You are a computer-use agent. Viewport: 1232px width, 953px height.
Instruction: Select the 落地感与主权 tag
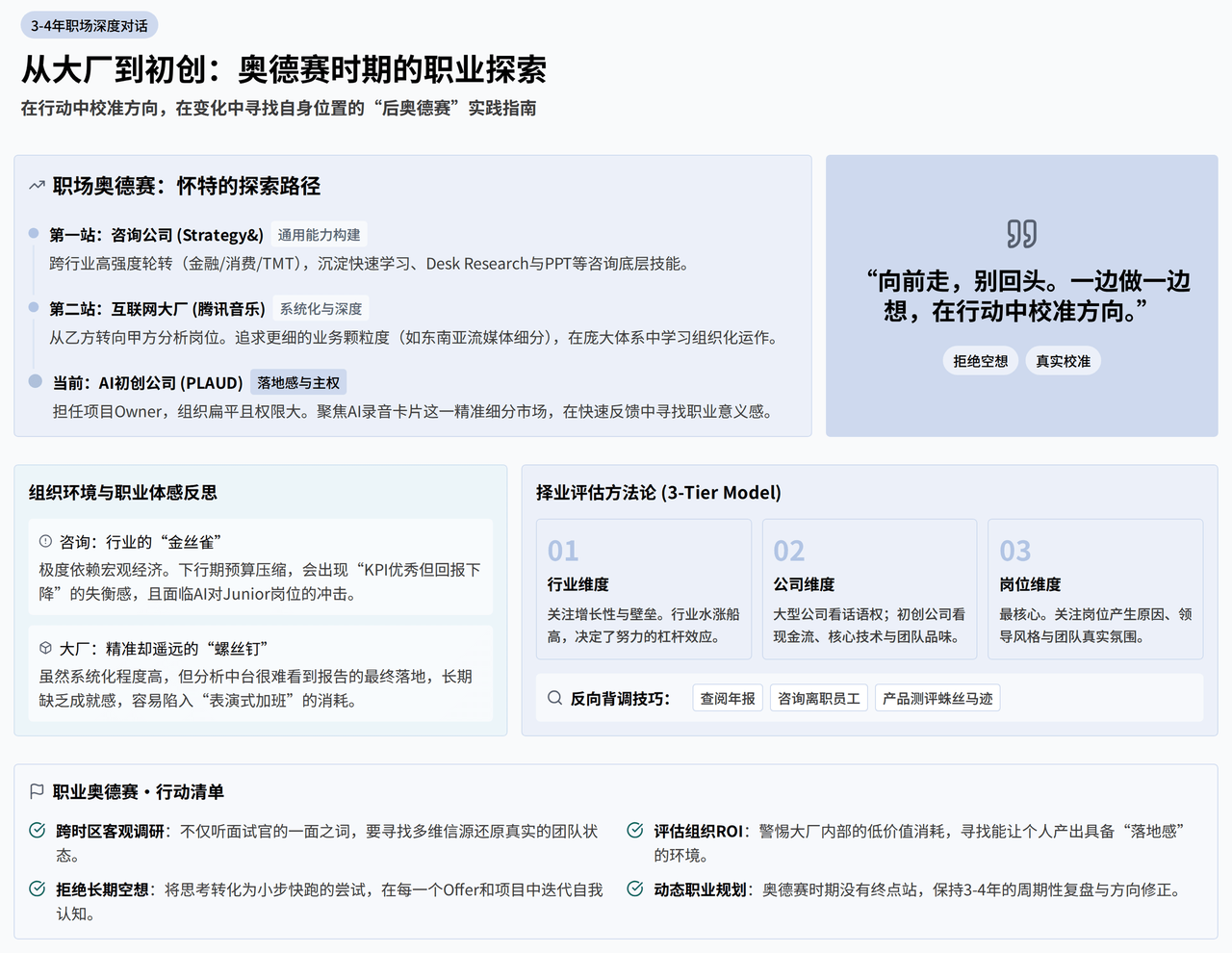coord(298,383)
